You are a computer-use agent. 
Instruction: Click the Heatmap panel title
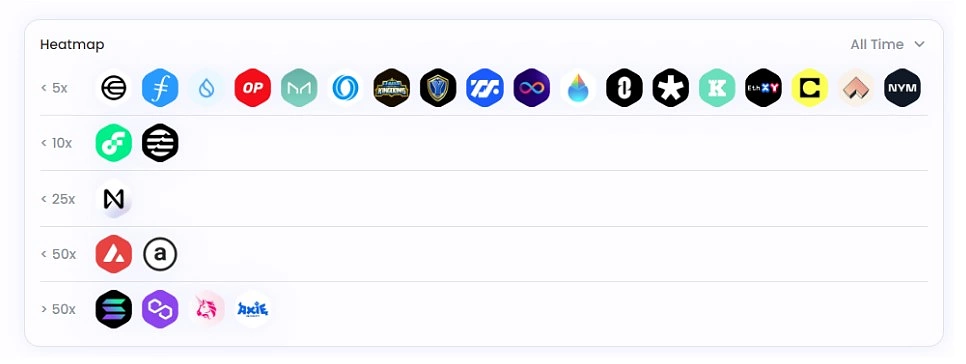pos(72,44)
